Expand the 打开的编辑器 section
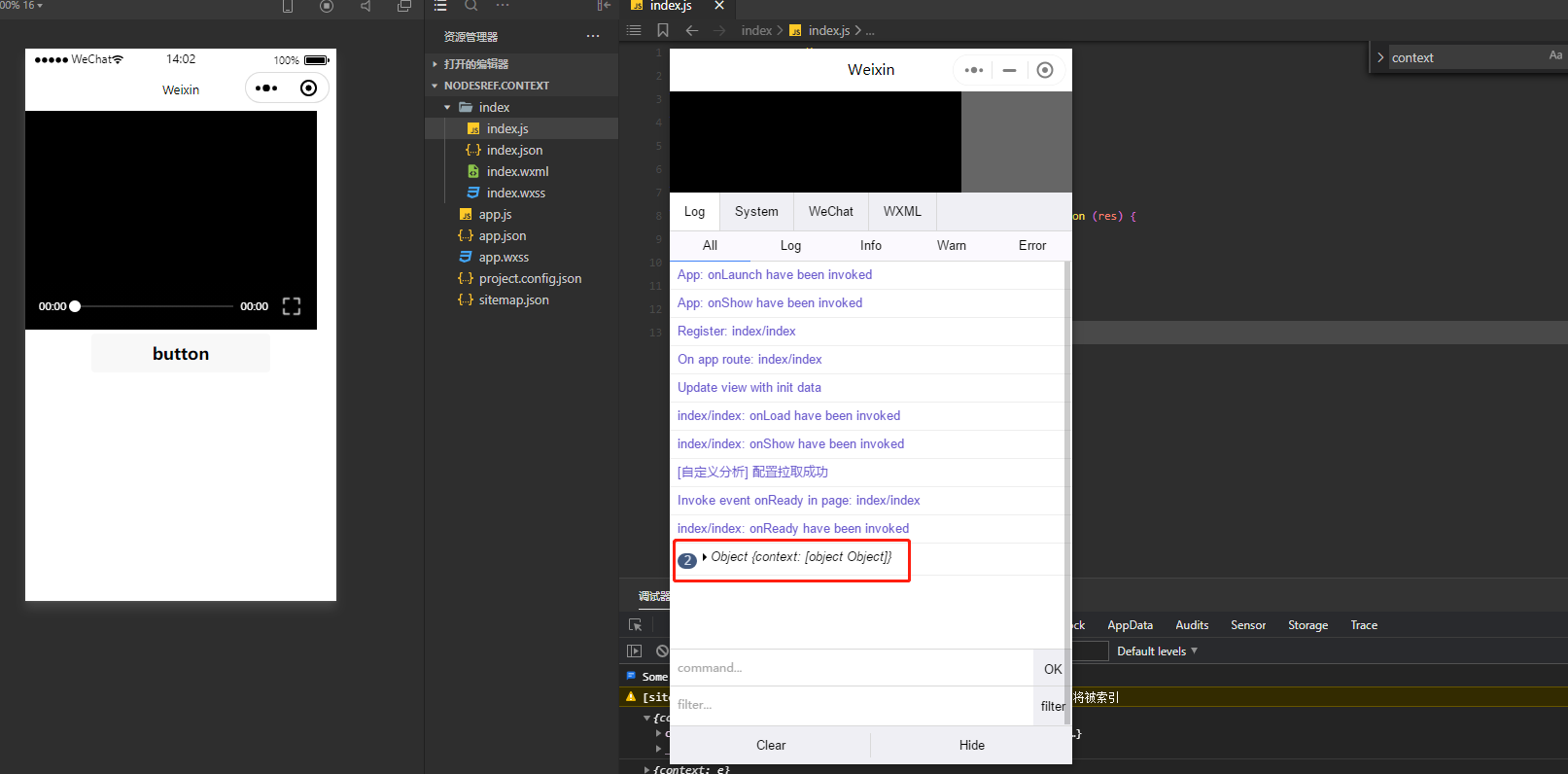The height and width of the screenshot is (774, 1568). tap(475, 64)
